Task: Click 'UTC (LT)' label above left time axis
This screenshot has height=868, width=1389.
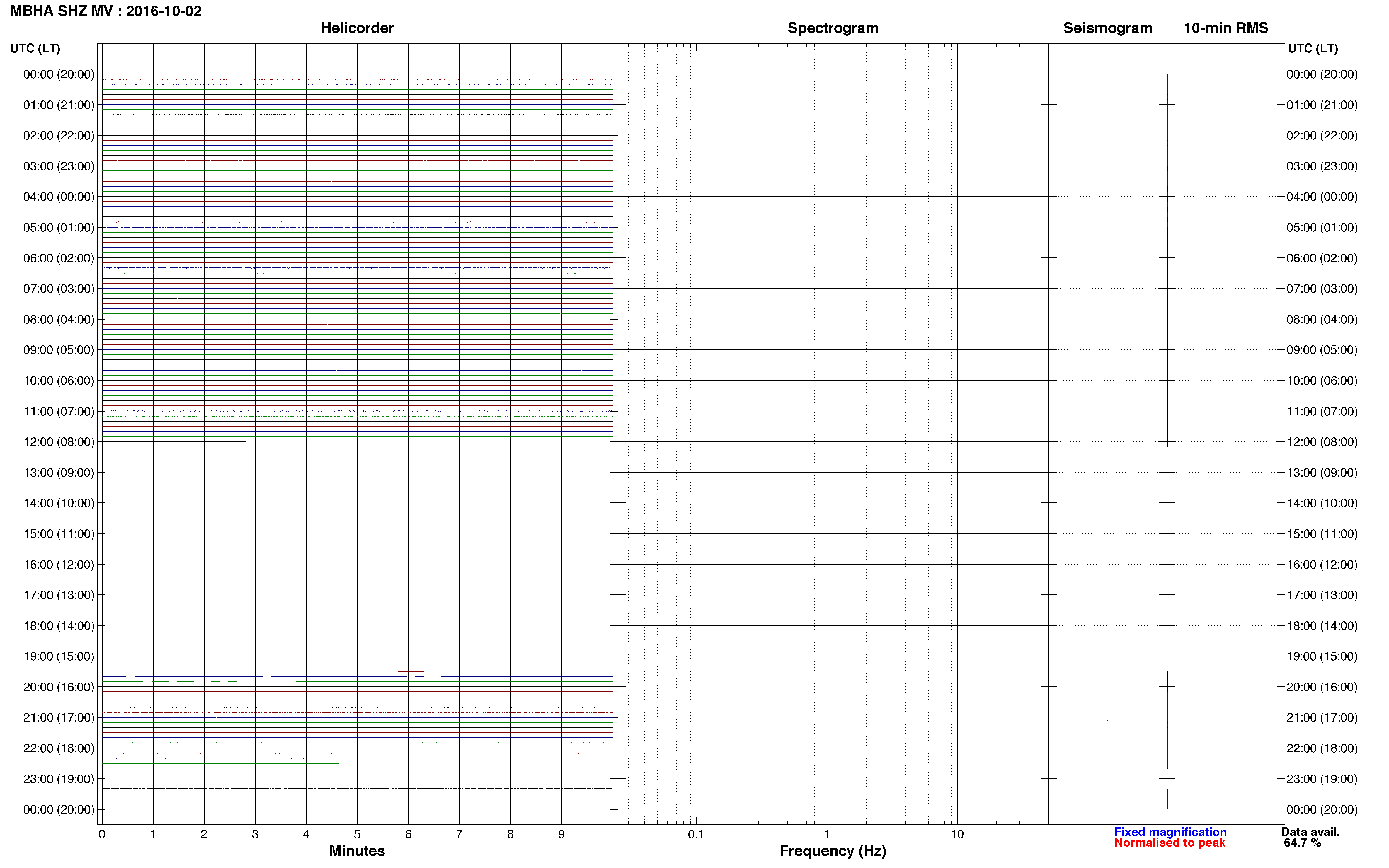Action: pyautogui.click(x=35, y=48)
